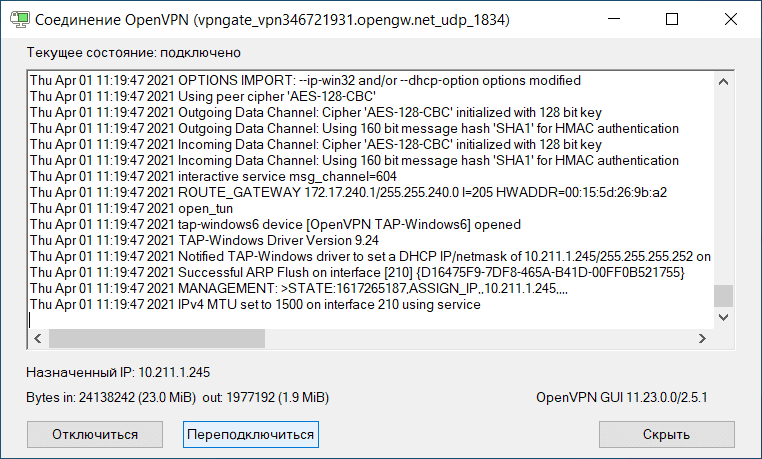Click the horizontal scrollbar right arrow
The image size is (762, 459).
(x=704, y=337)
